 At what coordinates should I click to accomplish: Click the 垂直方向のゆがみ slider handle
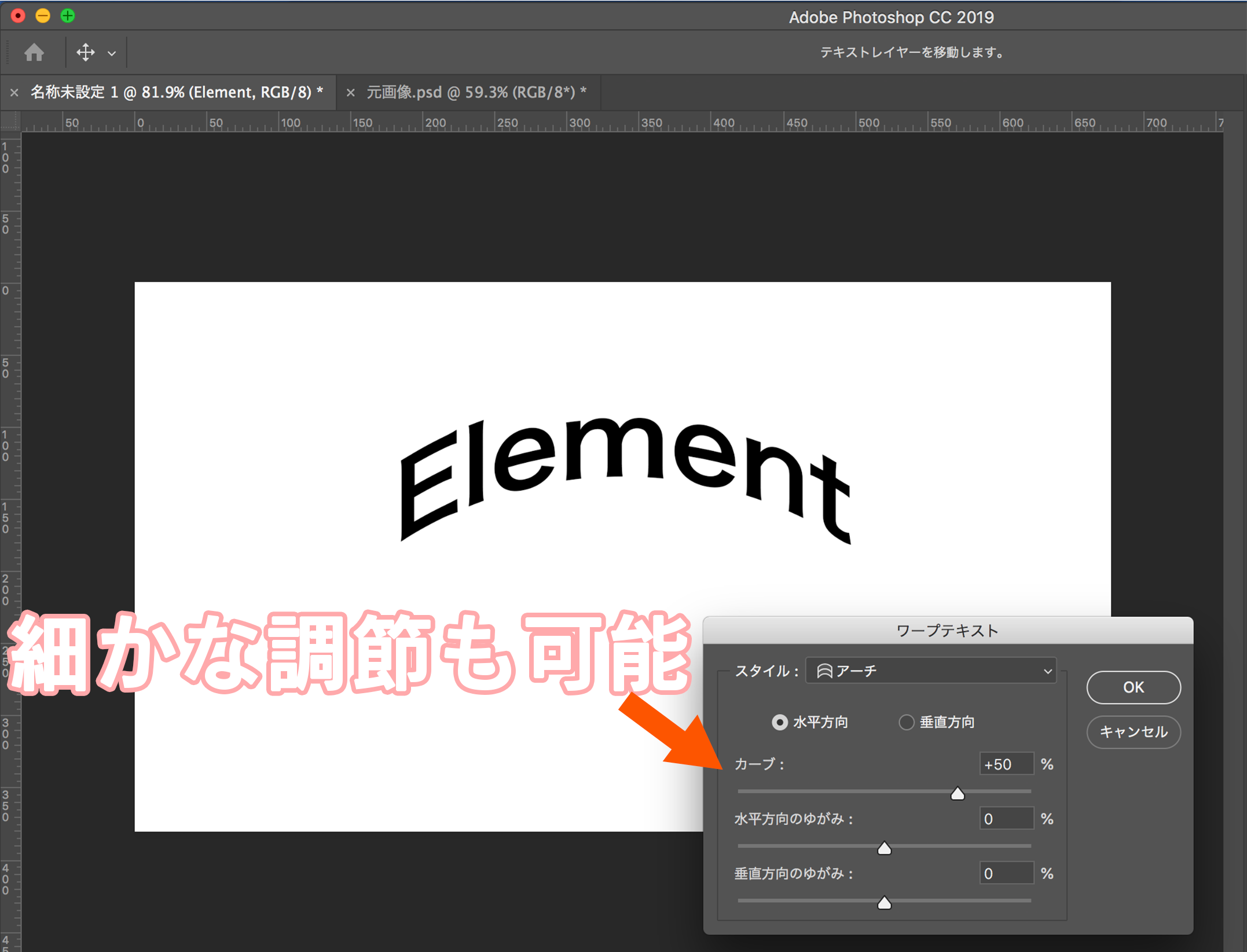pos(884,902)
